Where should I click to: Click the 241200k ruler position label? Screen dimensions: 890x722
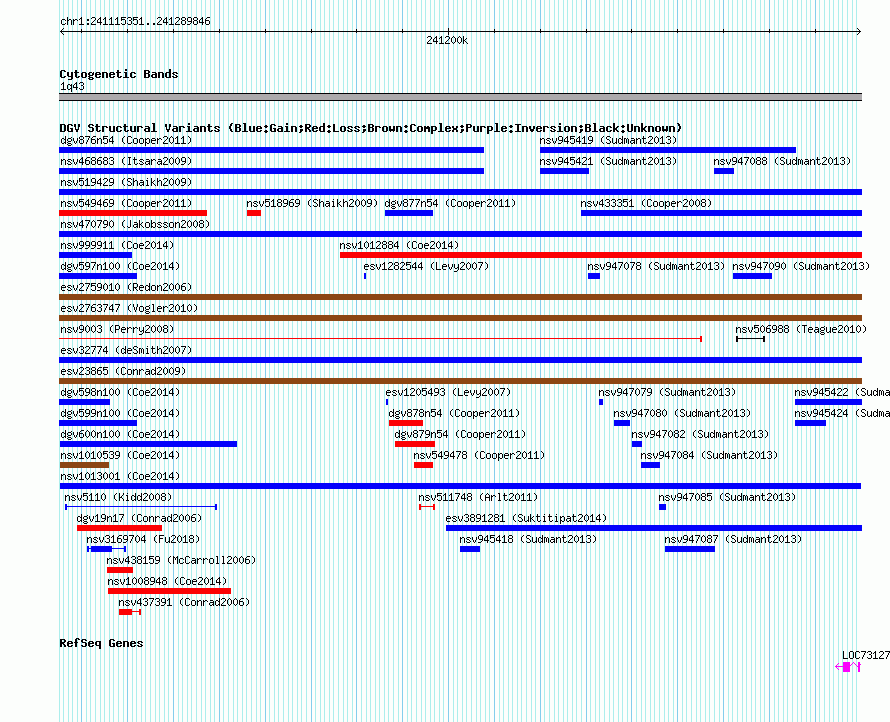447,40
